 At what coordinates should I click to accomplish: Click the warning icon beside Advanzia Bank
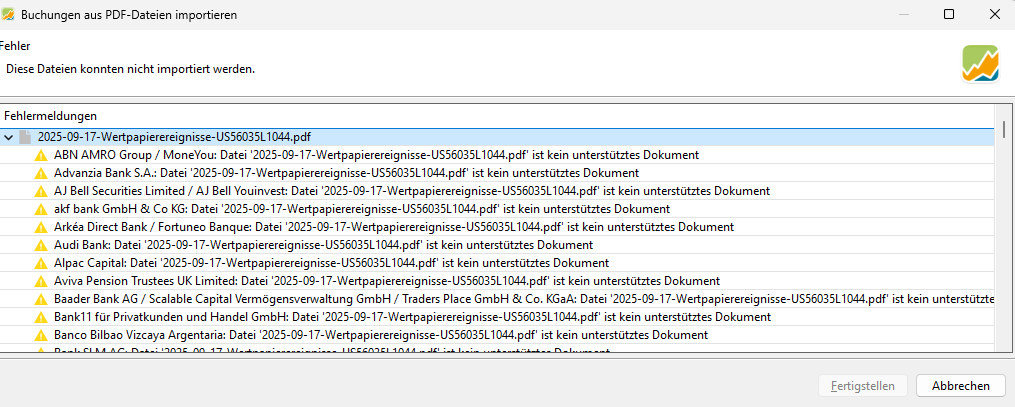coord(41,173)
